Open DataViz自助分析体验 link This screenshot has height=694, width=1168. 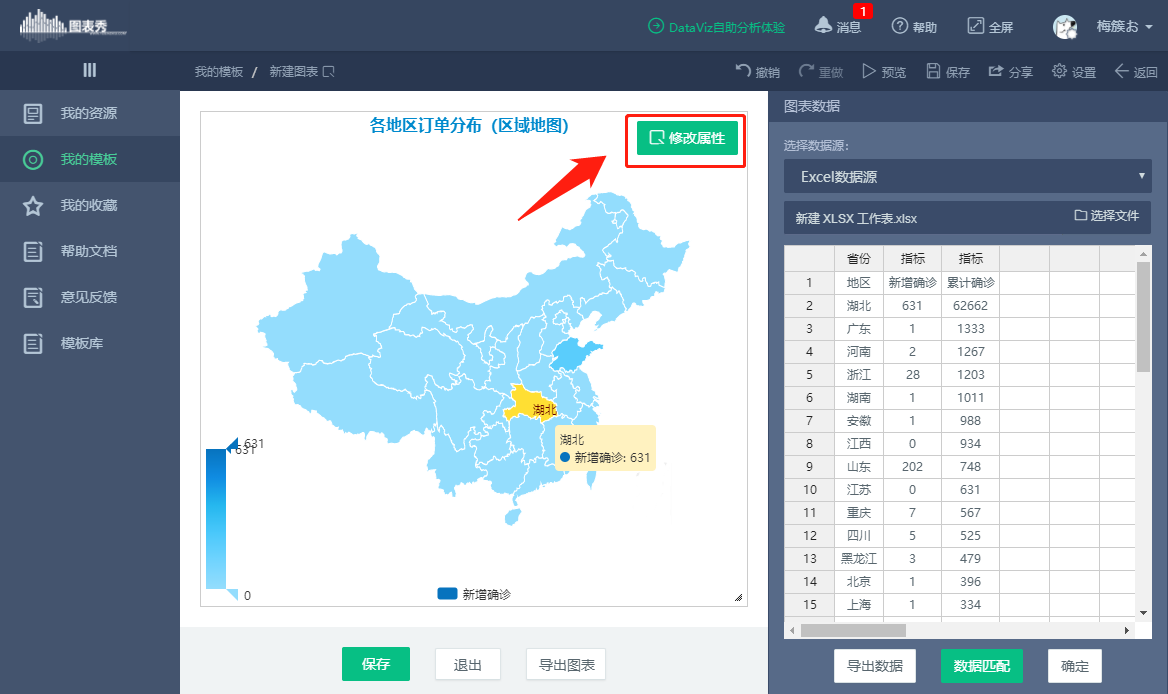point(717,27)
